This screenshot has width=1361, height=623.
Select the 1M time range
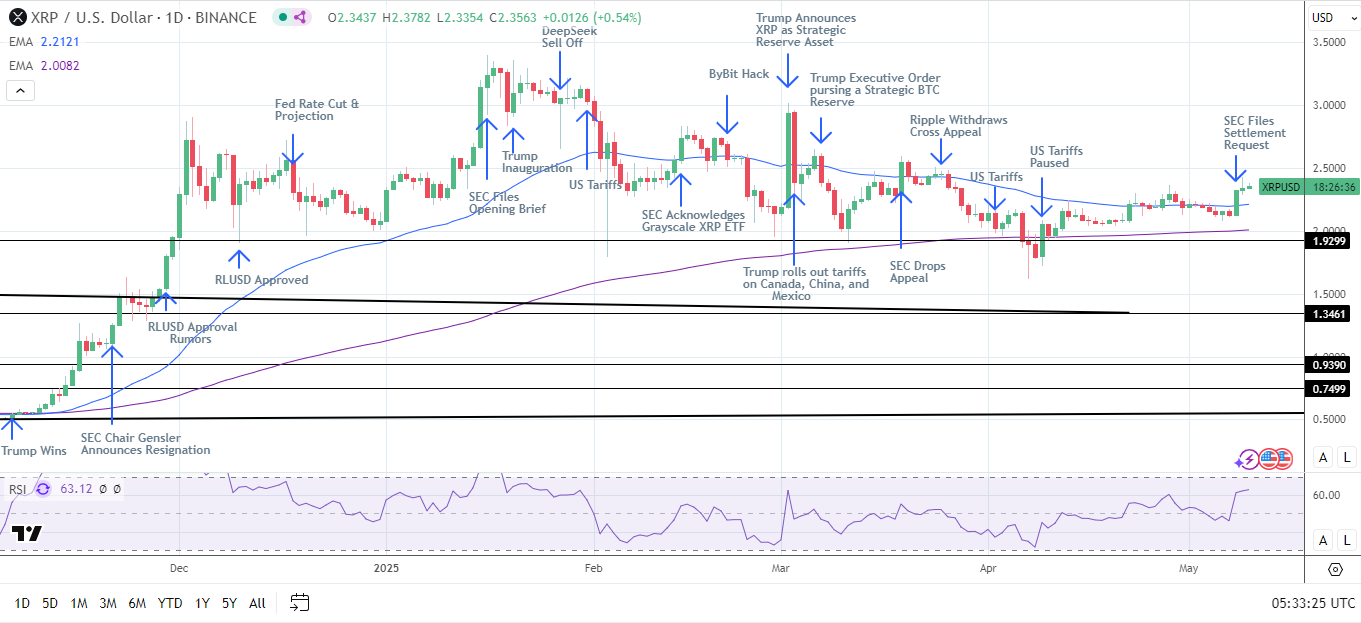(79, 603)
